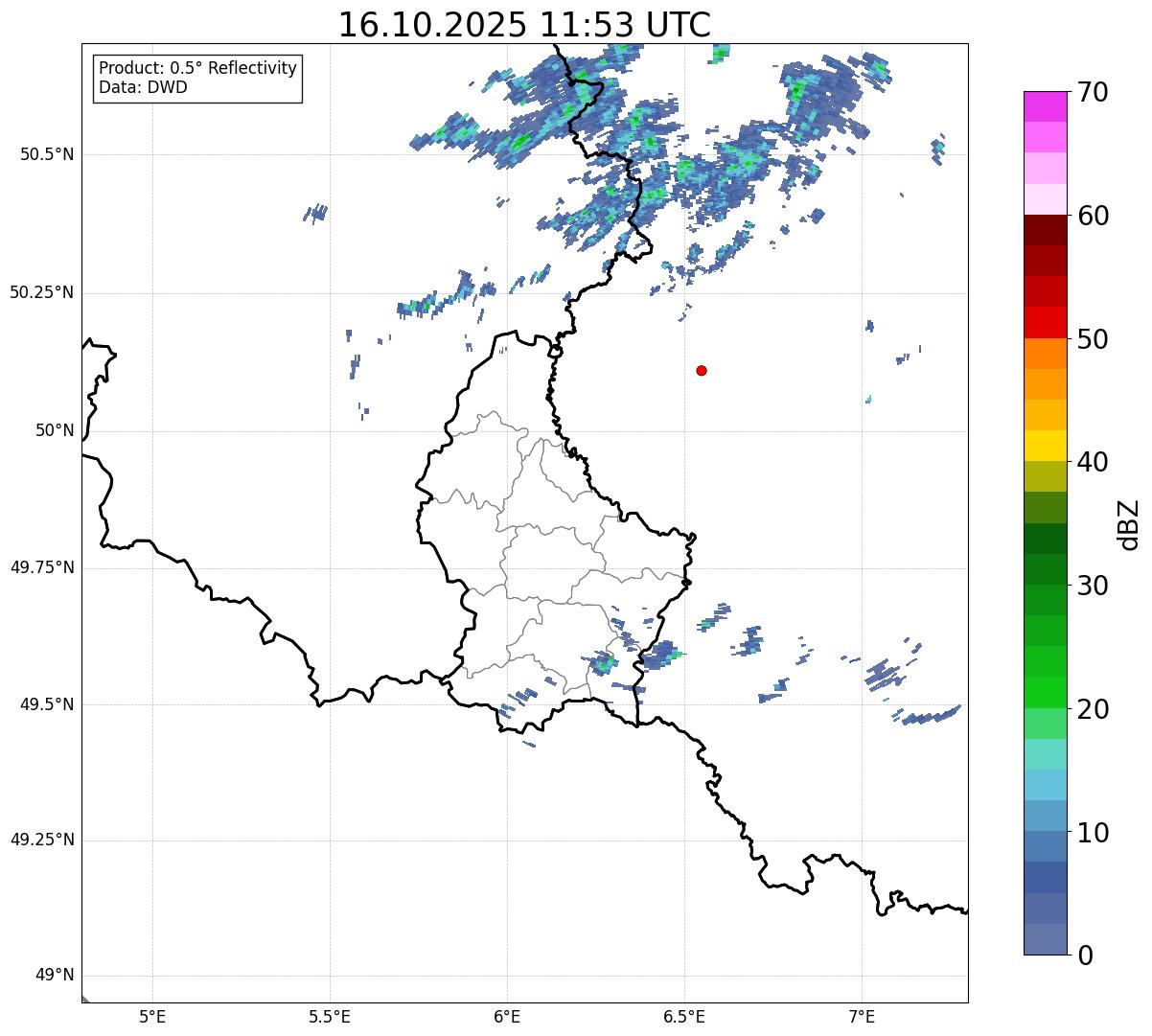Pick the lowest slate-blue swatch at 0 dBZ

click(1046, 938)
